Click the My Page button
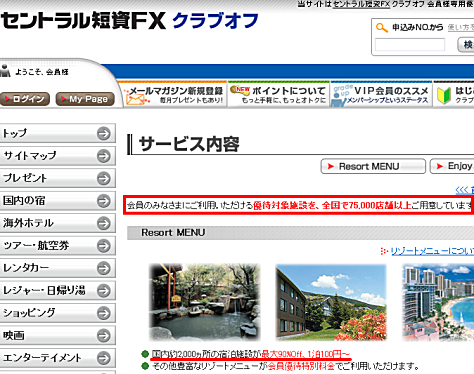The image size is (474, 374). pyautogui.click(x=85, y=99)
